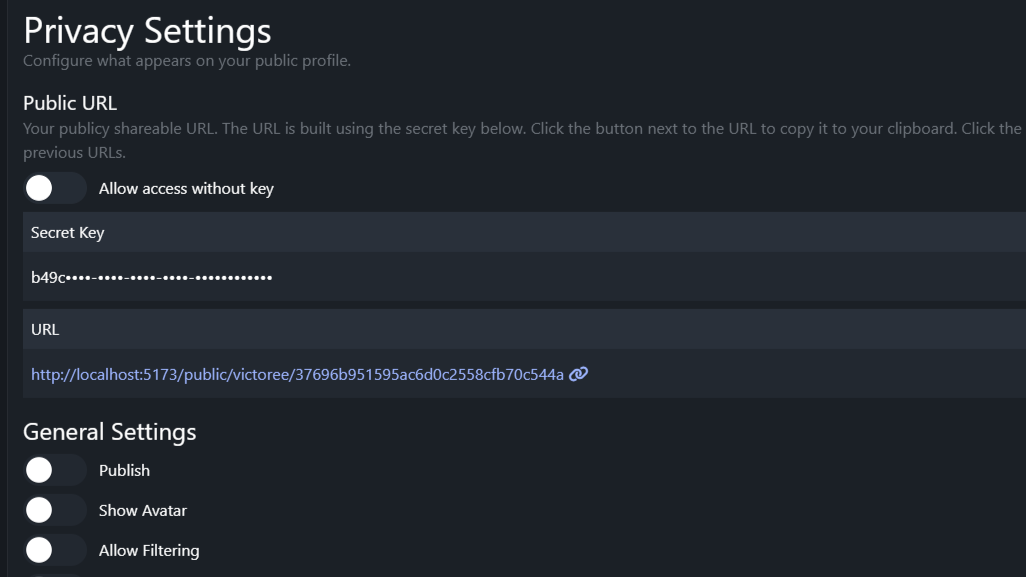Click the 'Configure what appears' subtitle text
Image resolution: width=1026 pixels, height=577 pixels.
[187, 61]
